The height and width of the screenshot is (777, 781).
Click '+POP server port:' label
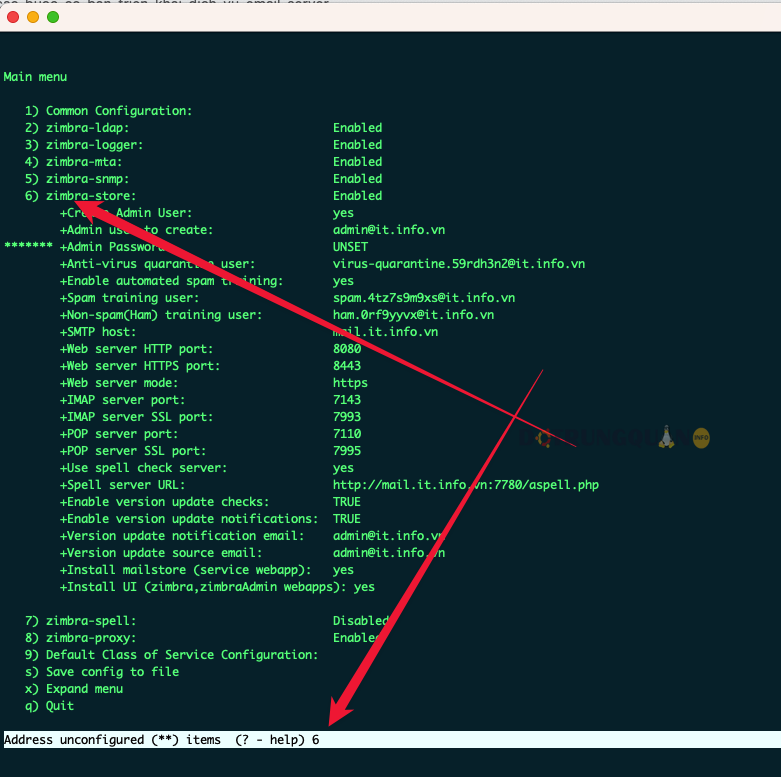coord(119,433)
